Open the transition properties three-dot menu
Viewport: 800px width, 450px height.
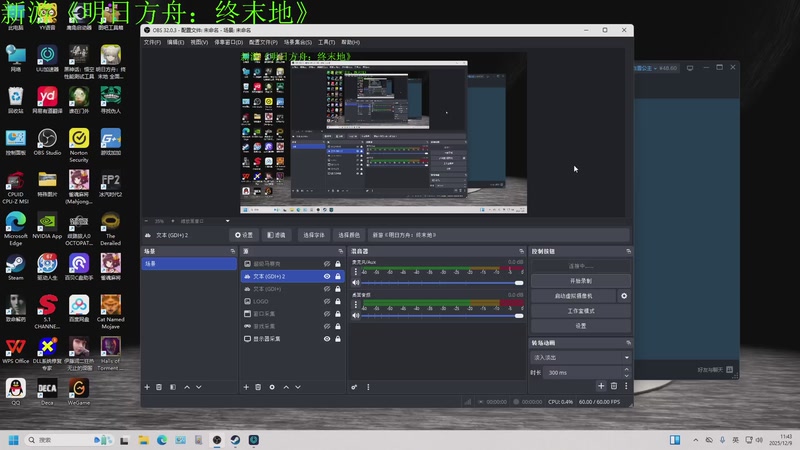click(x=626, y=386)
